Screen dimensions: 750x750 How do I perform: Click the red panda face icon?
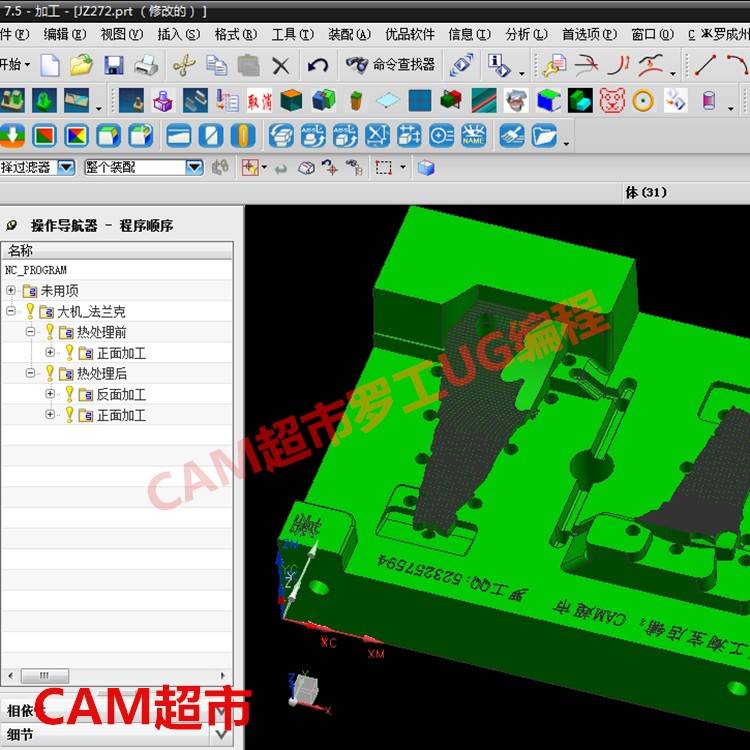611,101
